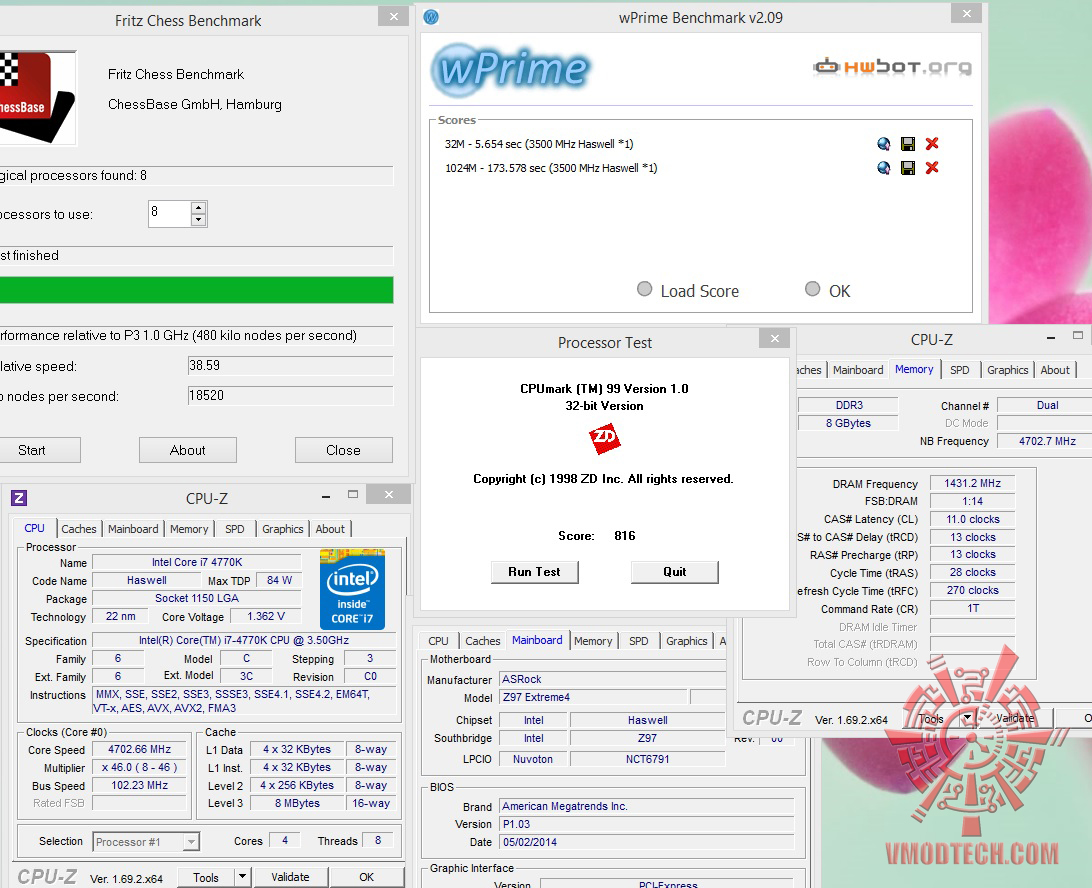Click the kilo nodes value 18520
Viewport: 1092px width, 888px height.
tap(290, 395)
